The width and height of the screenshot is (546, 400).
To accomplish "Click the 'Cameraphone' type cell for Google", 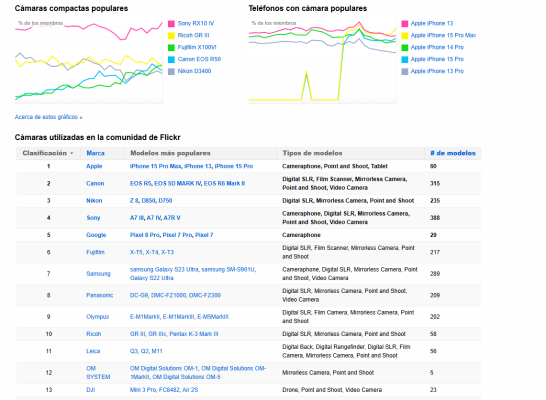I will 301,235.
